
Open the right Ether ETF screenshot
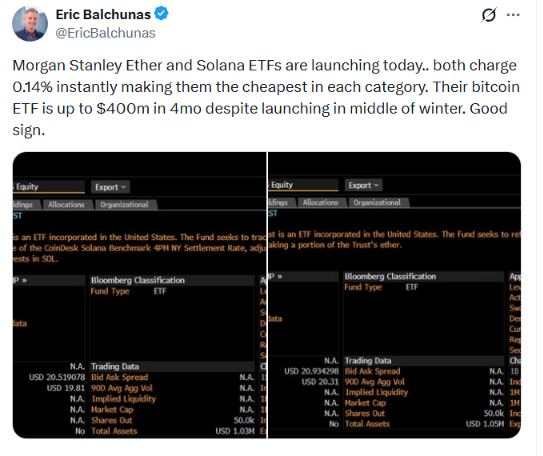pyautogui.click(x=394, y=295)
